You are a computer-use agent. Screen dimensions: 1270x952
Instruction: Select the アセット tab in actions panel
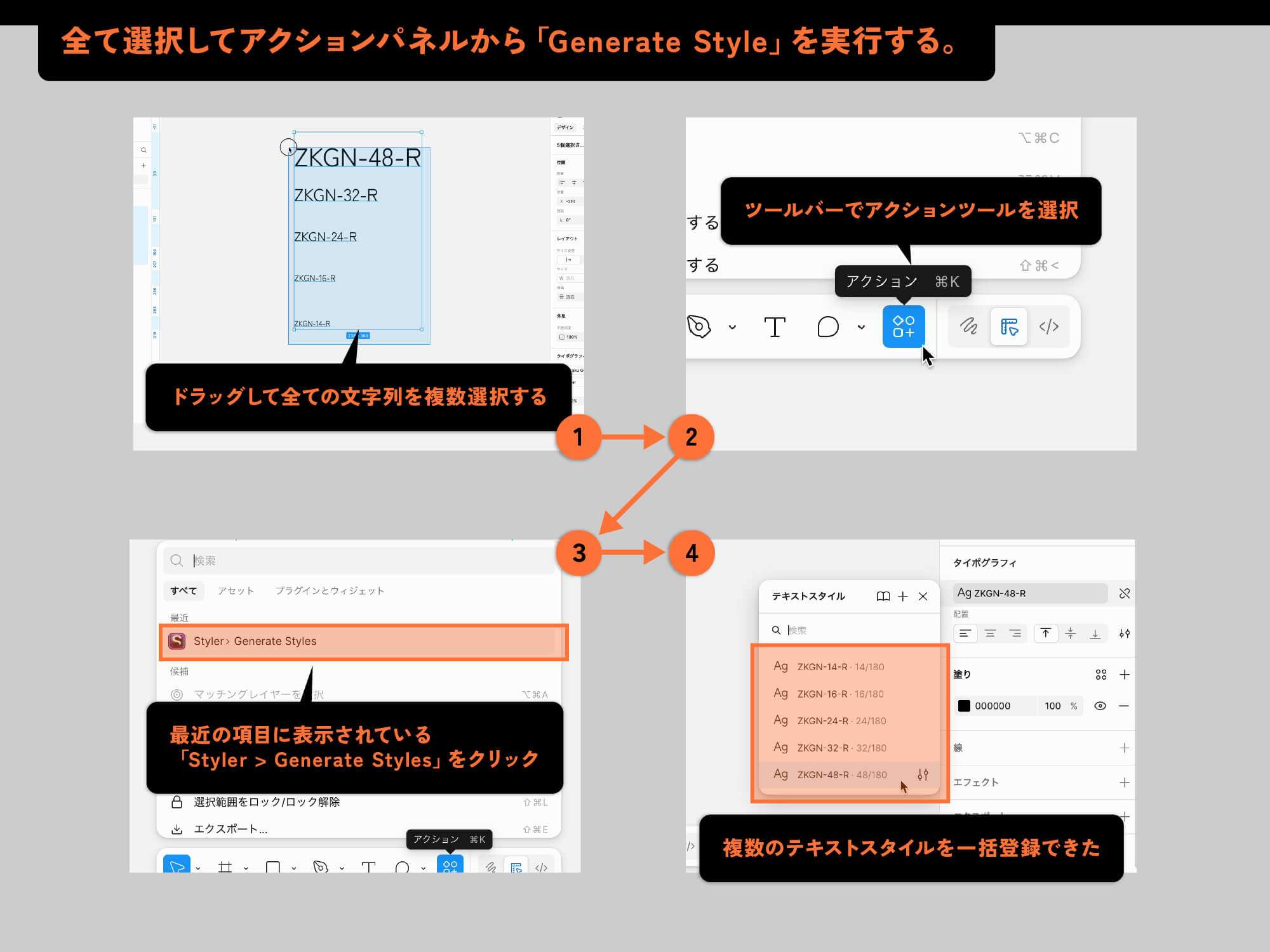click(236, 591)
